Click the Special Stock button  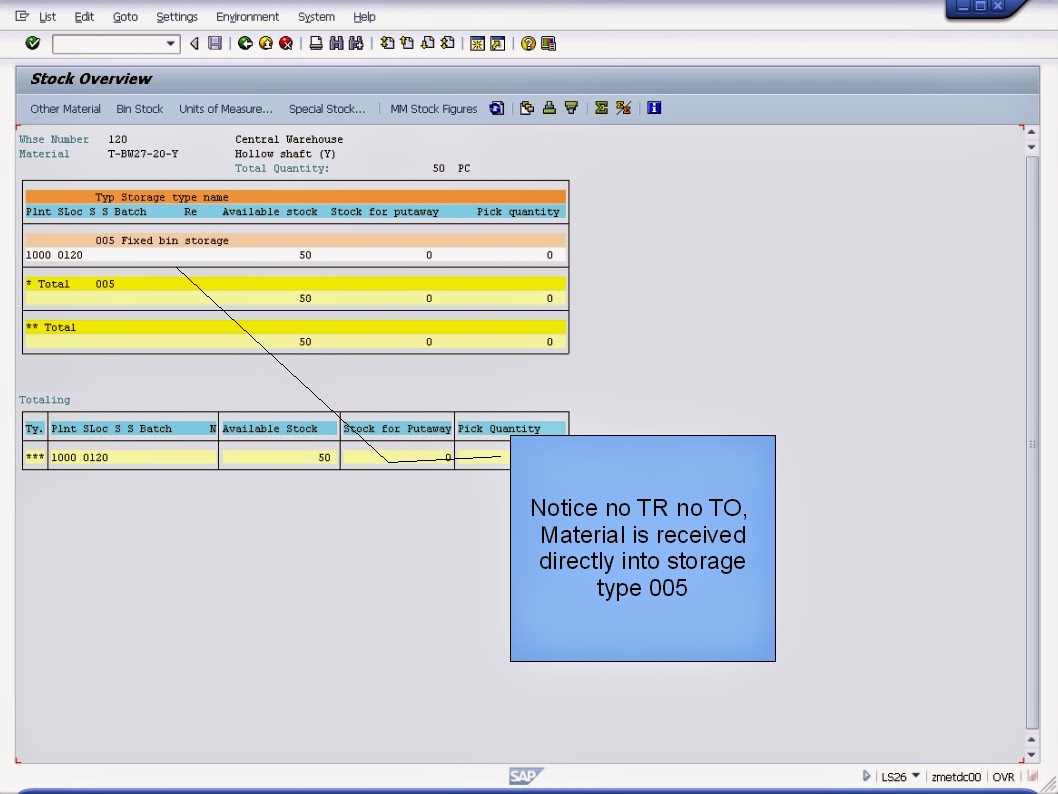click(x=327, y=108)
